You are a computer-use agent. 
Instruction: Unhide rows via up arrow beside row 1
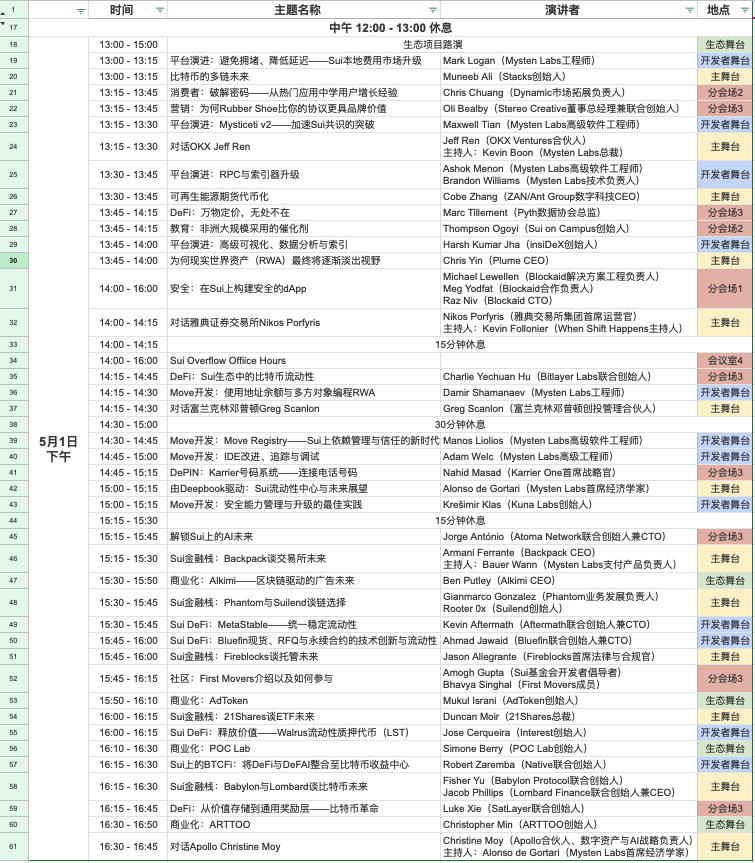click(x=3, y=12)
